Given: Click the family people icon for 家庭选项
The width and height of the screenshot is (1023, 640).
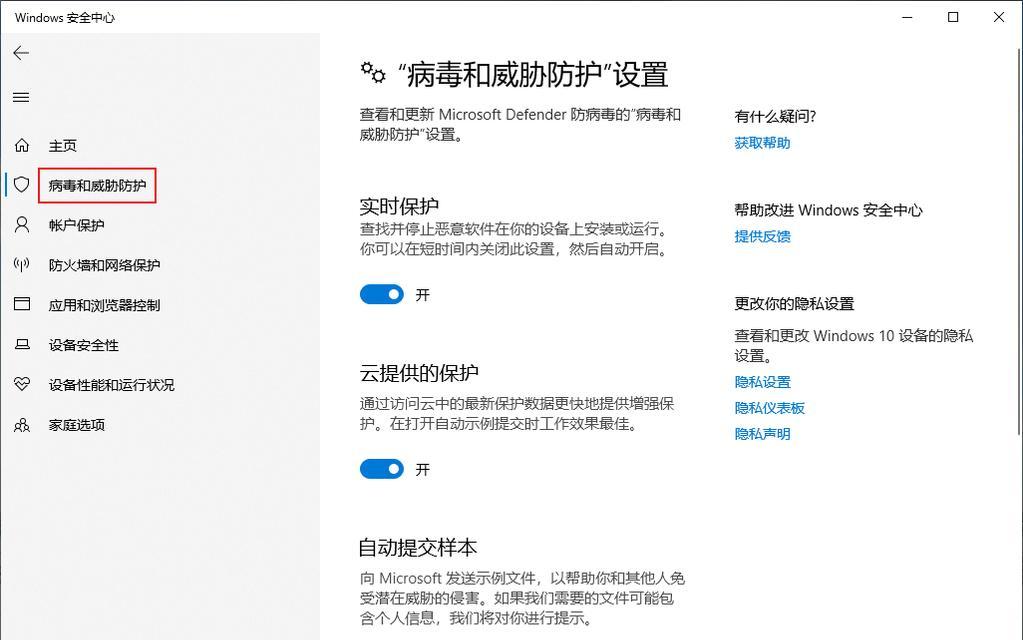Looking at the screenshot, I should click(22, 425).
